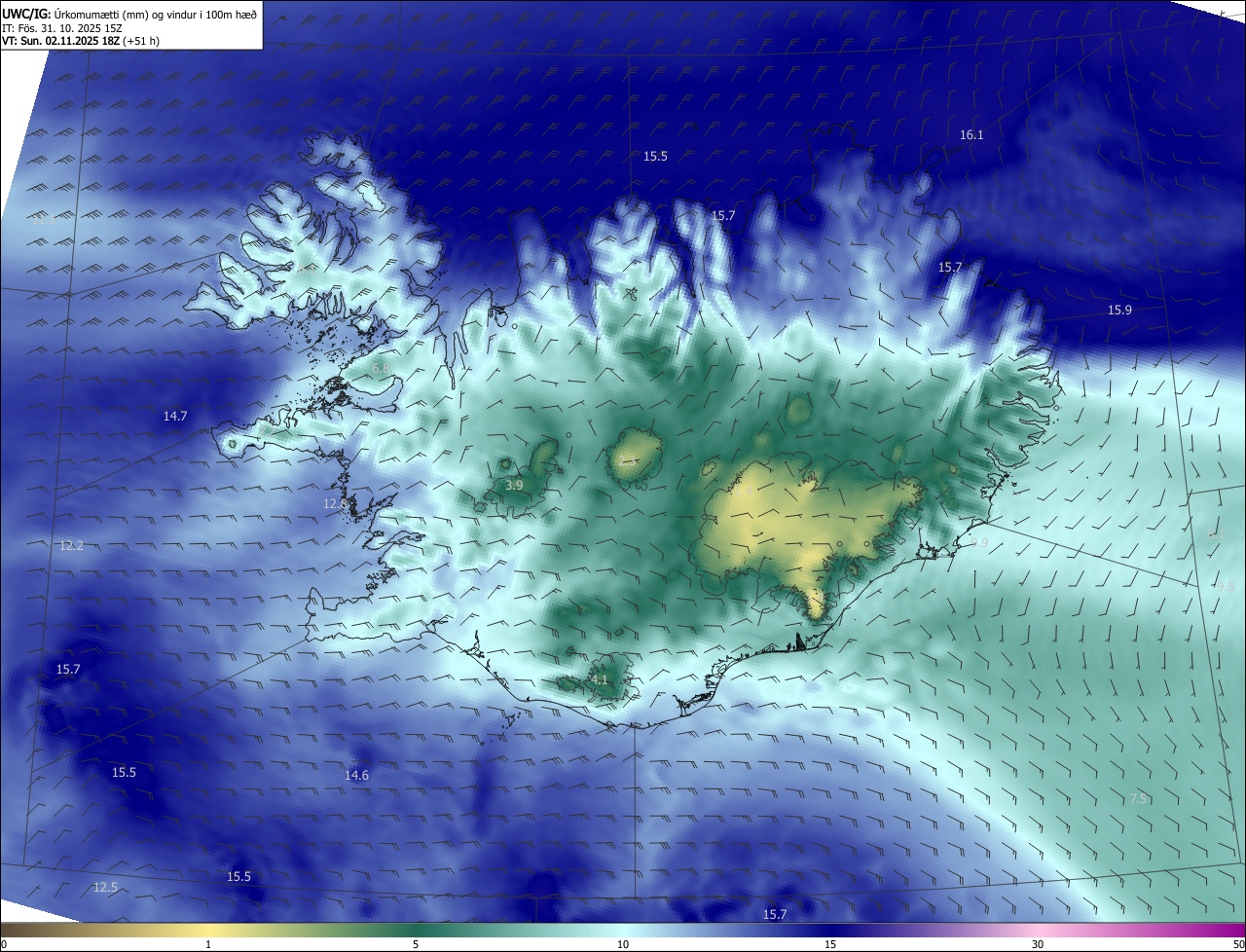The height and width of the screenshot is (952, 1246).
Task: Click the 7.5 value label
Action: [x=1137, y=798]
